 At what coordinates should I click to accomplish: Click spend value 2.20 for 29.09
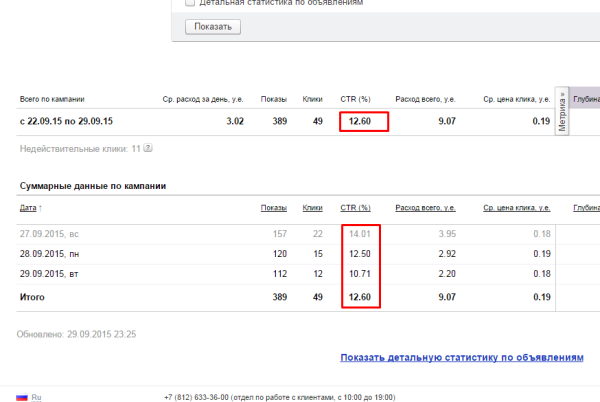click(x=447, y=273)
